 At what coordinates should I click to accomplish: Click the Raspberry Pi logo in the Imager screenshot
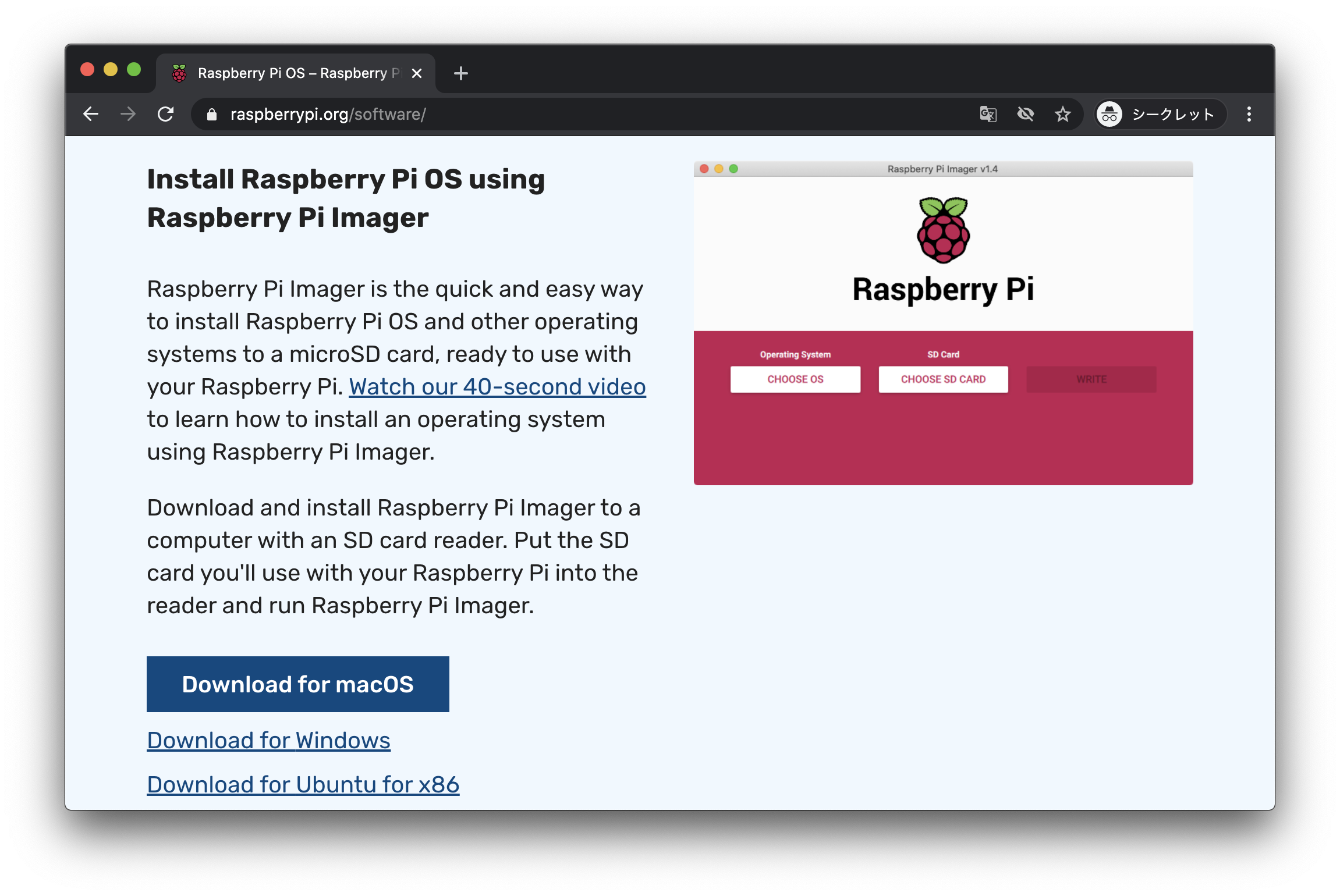943,231
